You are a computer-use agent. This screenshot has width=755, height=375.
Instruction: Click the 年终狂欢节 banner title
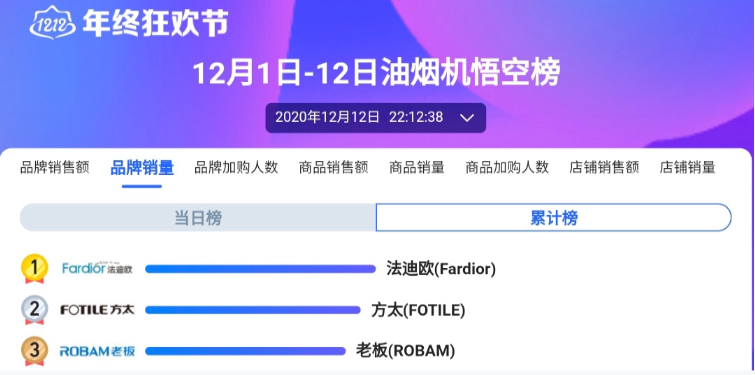pyautogui.click(x=155, y=23)
